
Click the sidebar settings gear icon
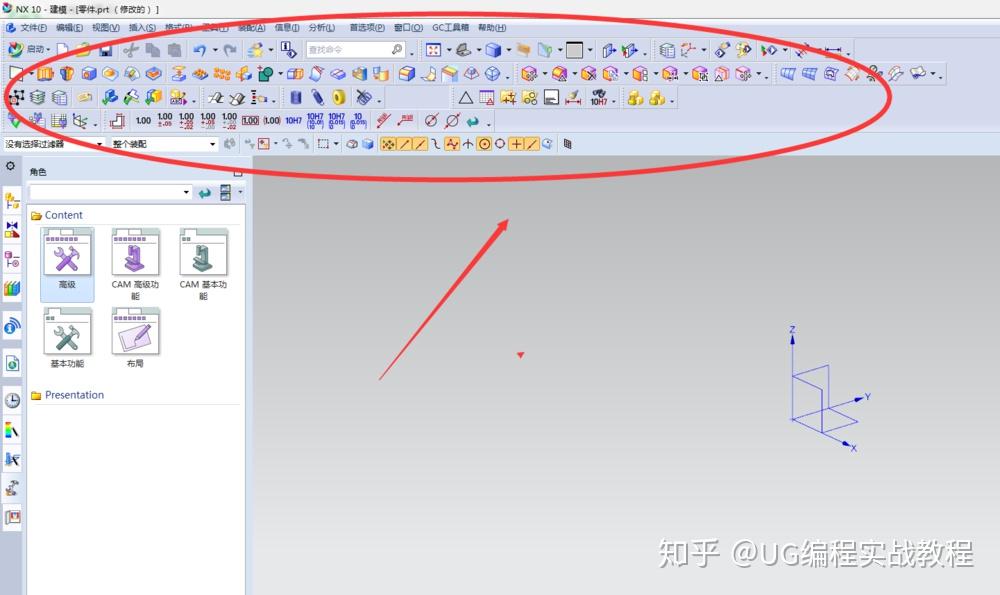(11, 166)
